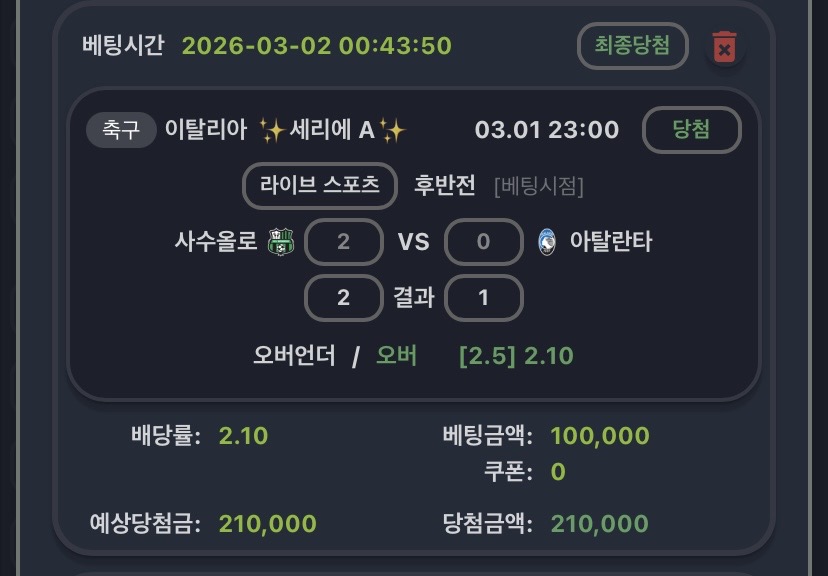Delete this bet slip with the trash icon
This screenshot has height=576, width=828.
coord(724,47)
